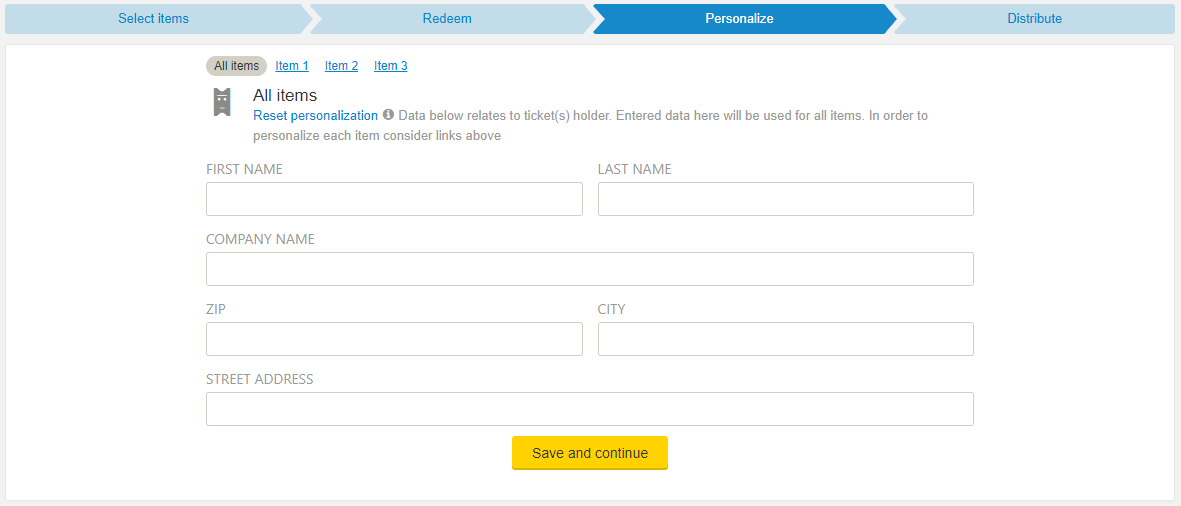Focus the First Name field
Image resolution: width=1181 pixels, height=506 pixels.
[395, 199]
